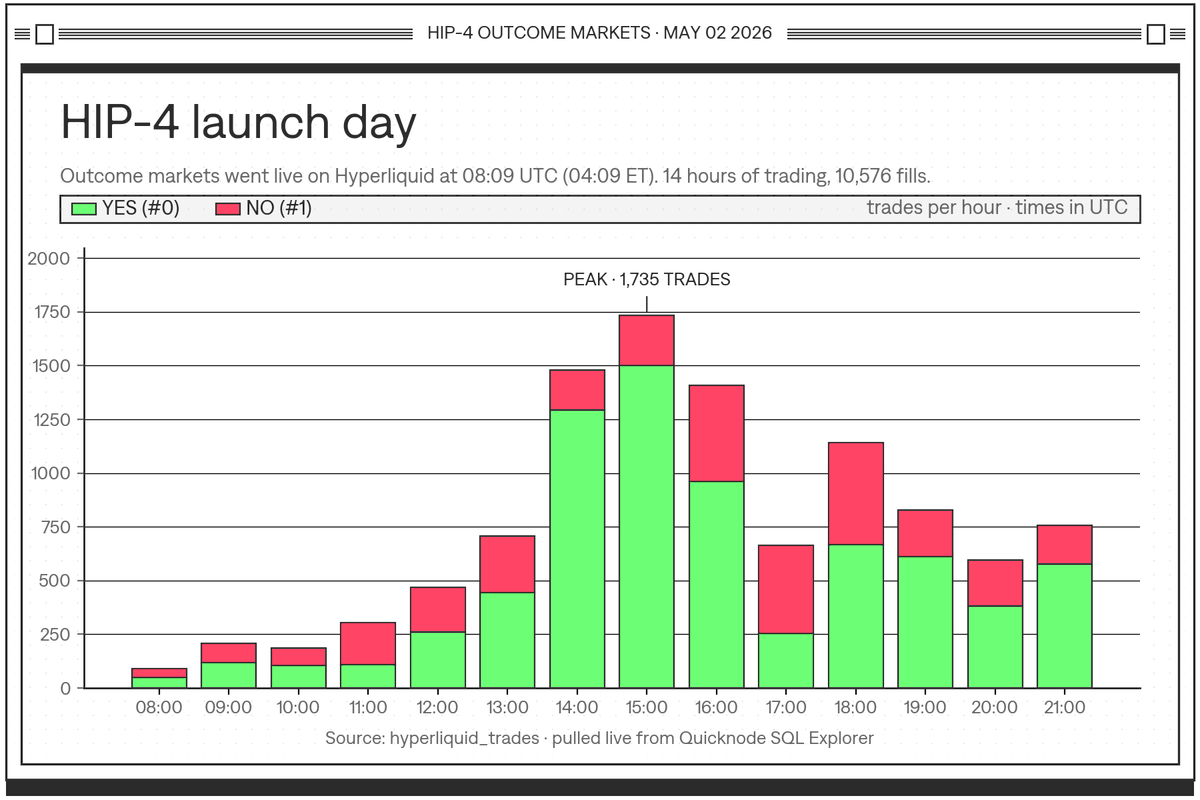Click the red NO segment of the 17:00 bar
The height and width of the screenshot is (800, 1200).
(x=786, y=589)
